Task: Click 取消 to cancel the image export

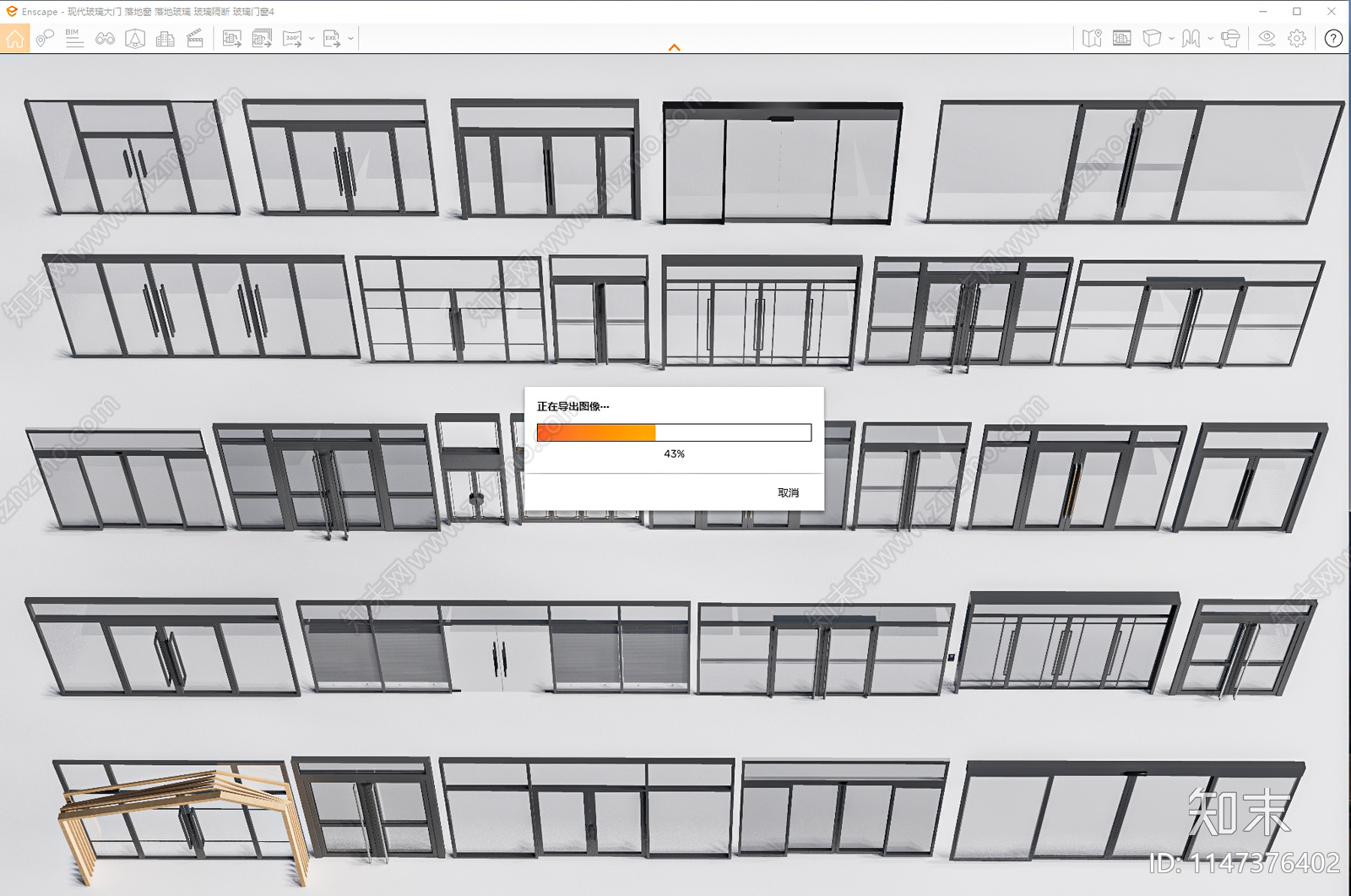Action: (x=788, y=492)
